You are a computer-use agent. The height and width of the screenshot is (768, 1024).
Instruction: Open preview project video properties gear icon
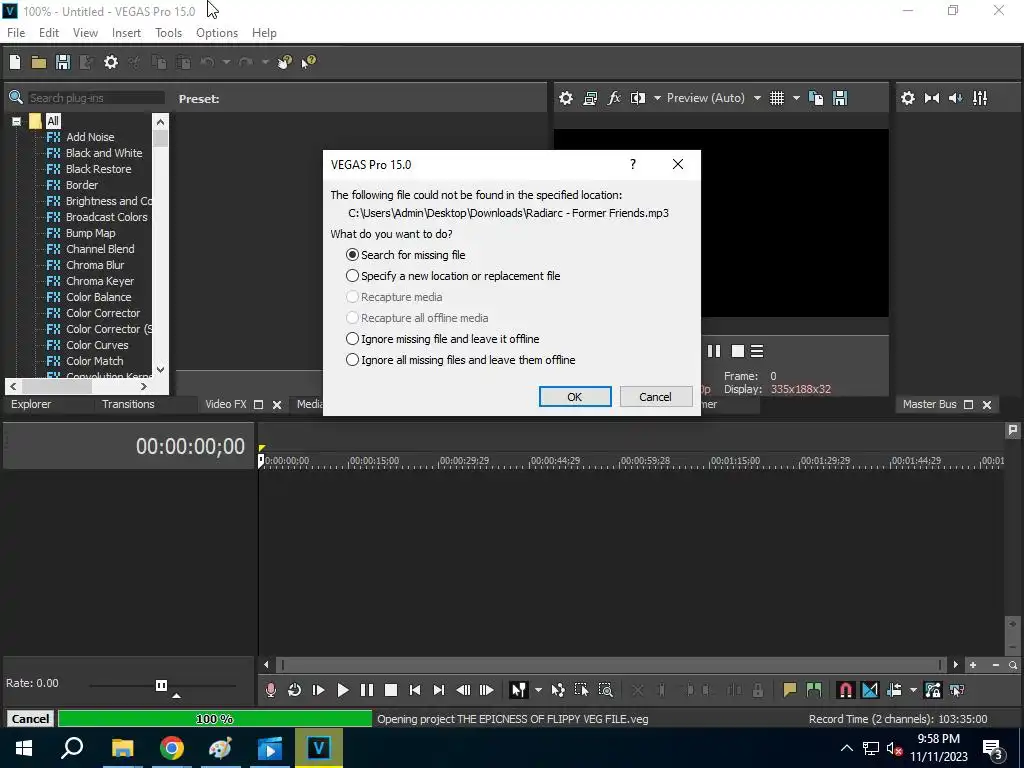[x=566, y=98]
